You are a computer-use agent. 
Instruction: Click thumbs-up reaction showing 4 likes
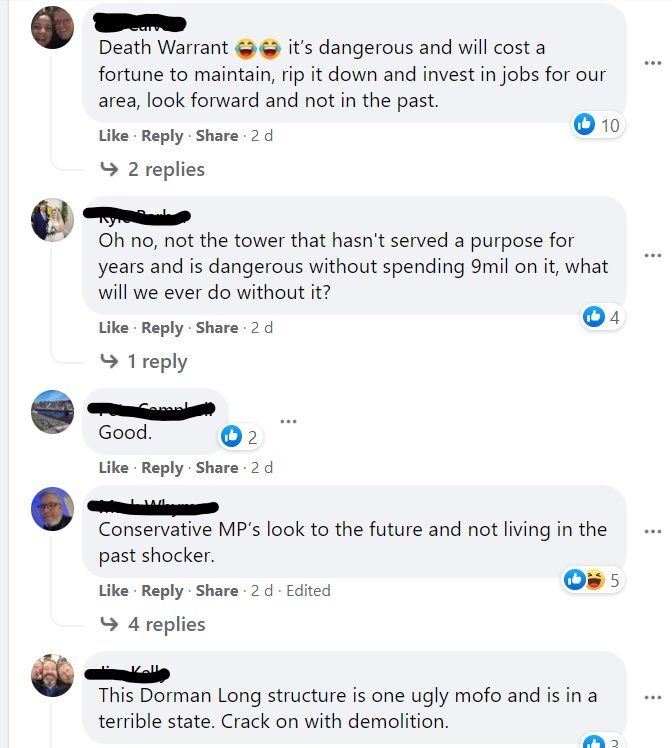point(602,317)
